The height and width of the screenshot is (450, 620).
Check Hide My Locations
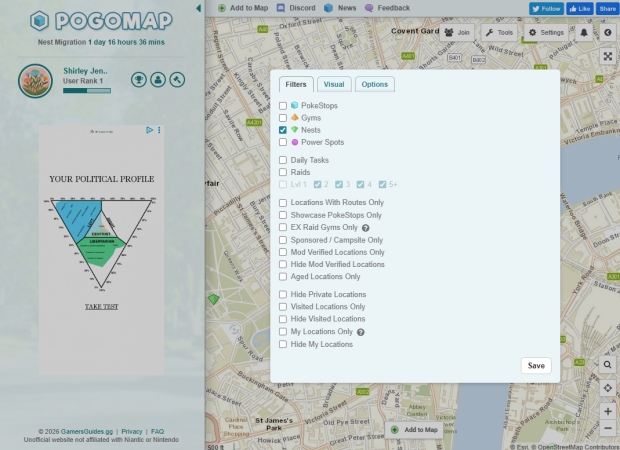point(283,344)
